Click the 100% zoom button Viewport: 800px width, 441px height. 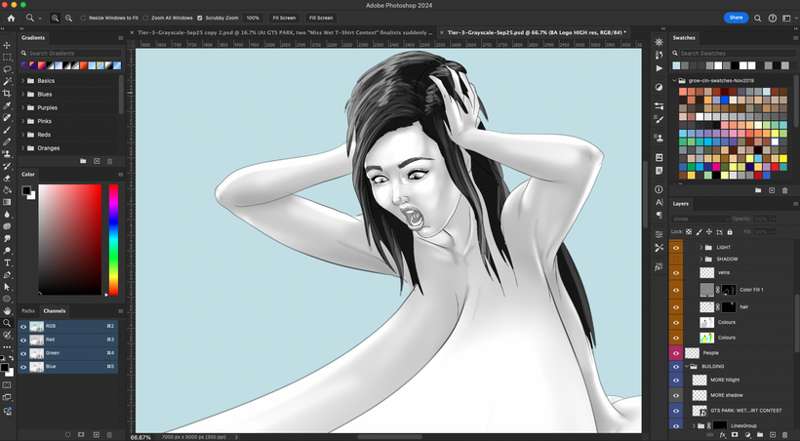click(x=253, y=18)
